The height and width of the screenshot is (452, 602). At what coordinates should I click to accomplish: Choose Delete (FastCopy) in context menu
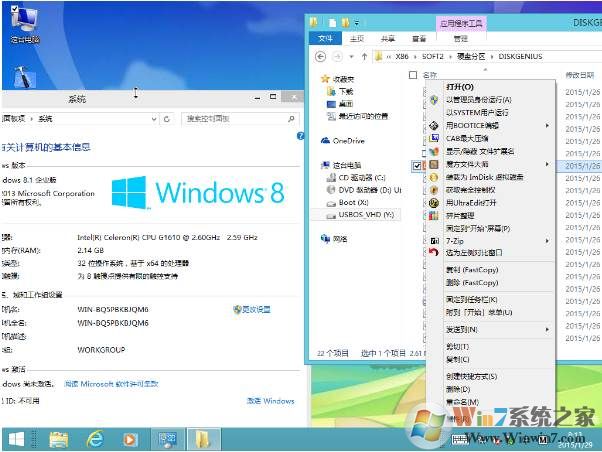pyautogui.click(x=472, y=283)
